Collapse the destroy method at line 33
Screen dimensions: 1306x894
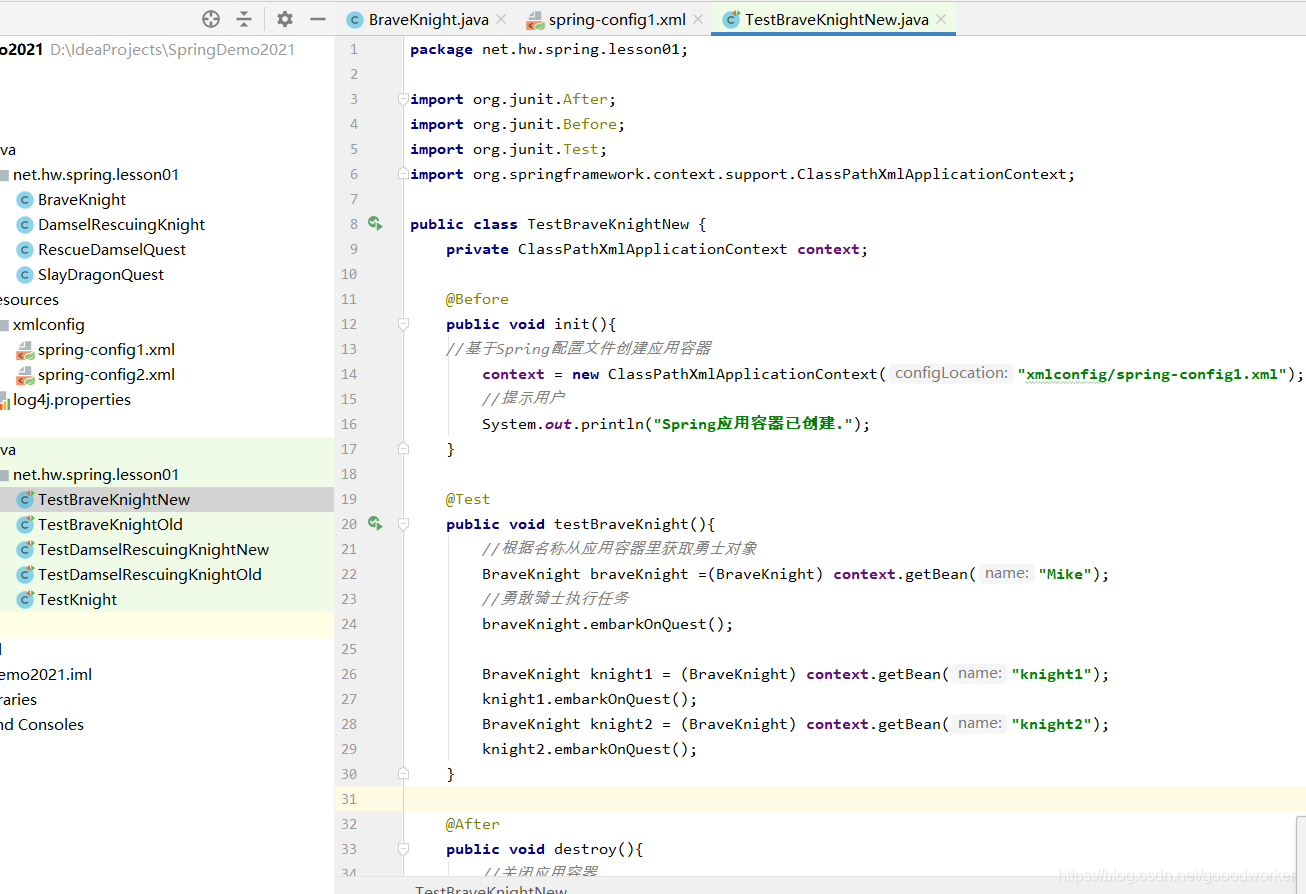[403, 849]
